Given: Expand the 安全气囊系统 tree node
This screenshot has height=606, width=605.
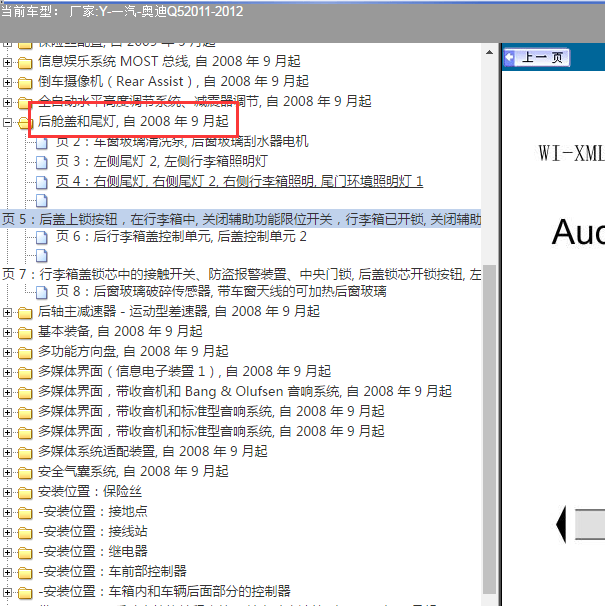Looking at the screenshot, I should pos(8,472).
